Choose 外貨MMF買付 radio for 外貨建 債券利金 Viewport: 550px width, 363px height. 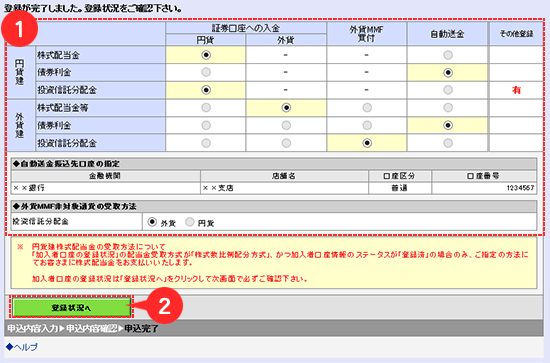(367, 125)
